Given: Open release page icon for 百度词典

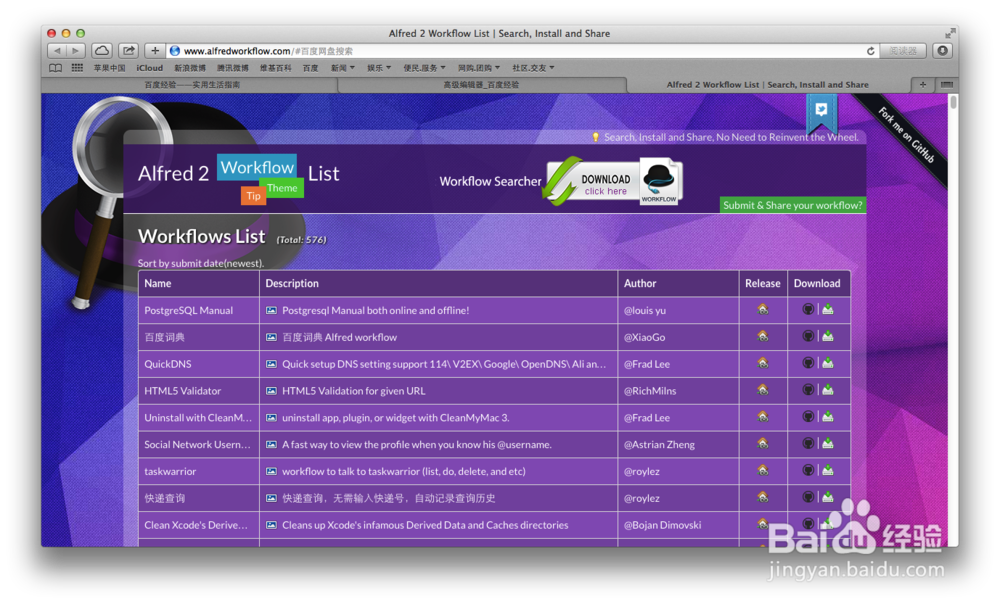Looking at the screenshot, I should pos(763,337).
